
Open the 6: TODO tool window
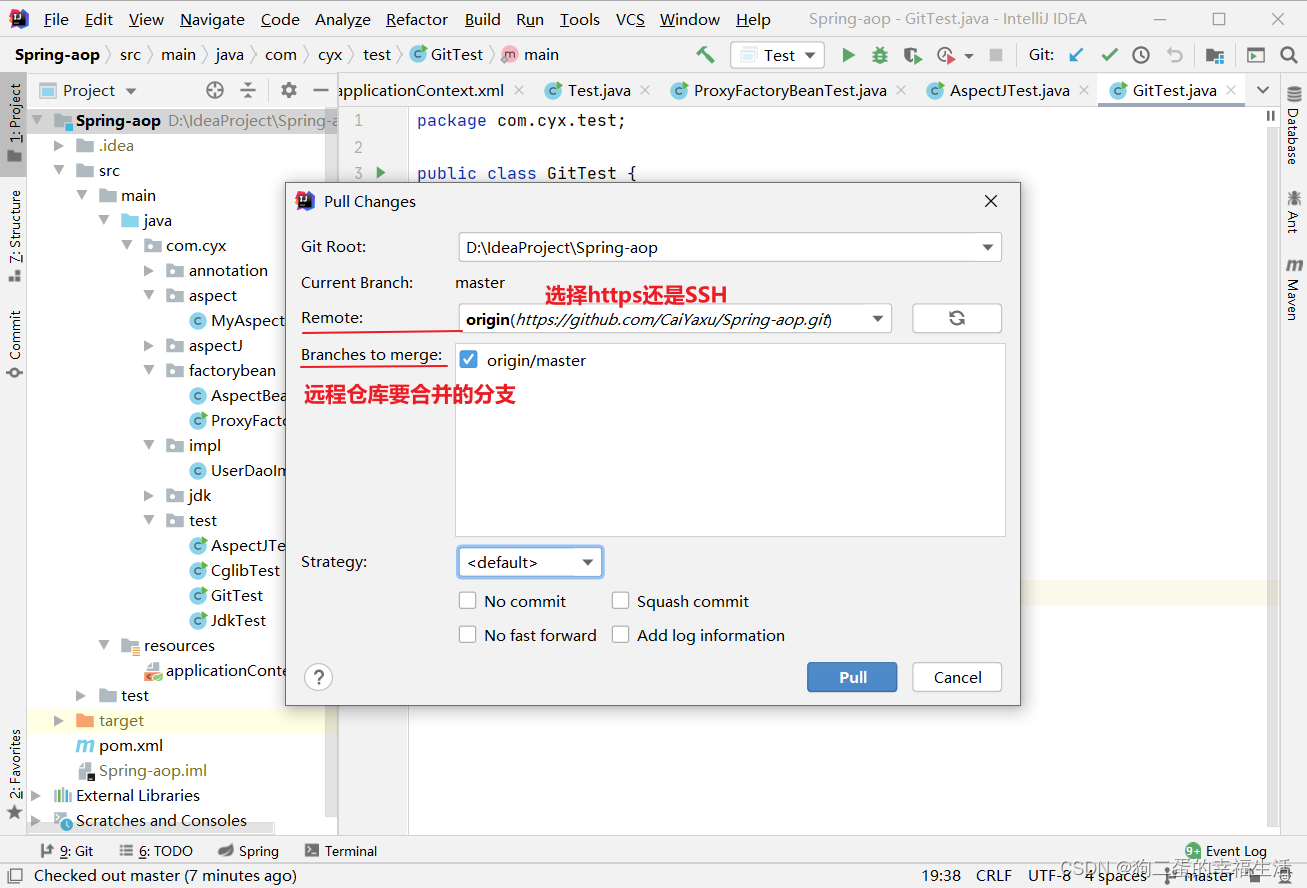pyautogui.click(x=156, y=851)
